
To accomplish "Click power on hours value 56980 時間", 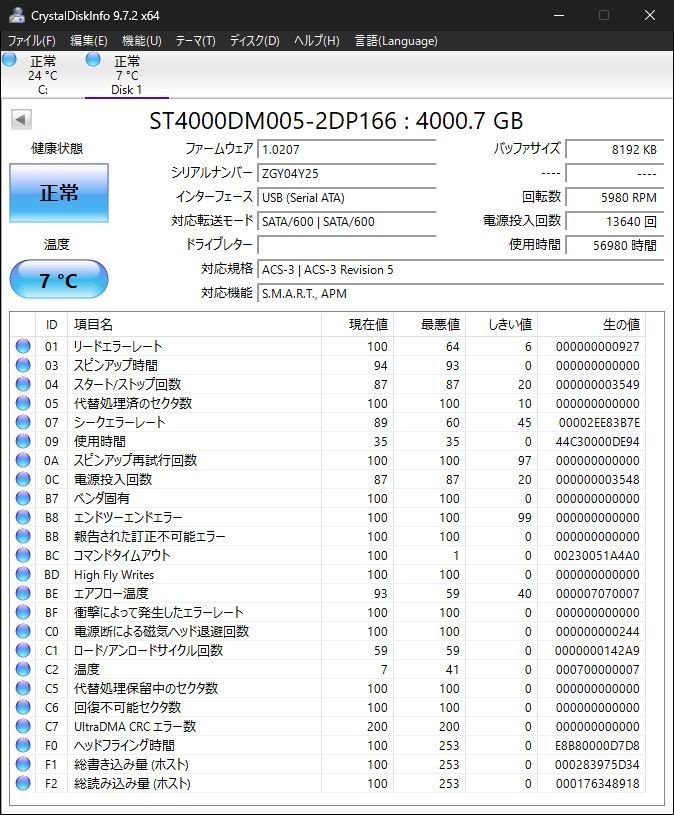I will [614, 245].
